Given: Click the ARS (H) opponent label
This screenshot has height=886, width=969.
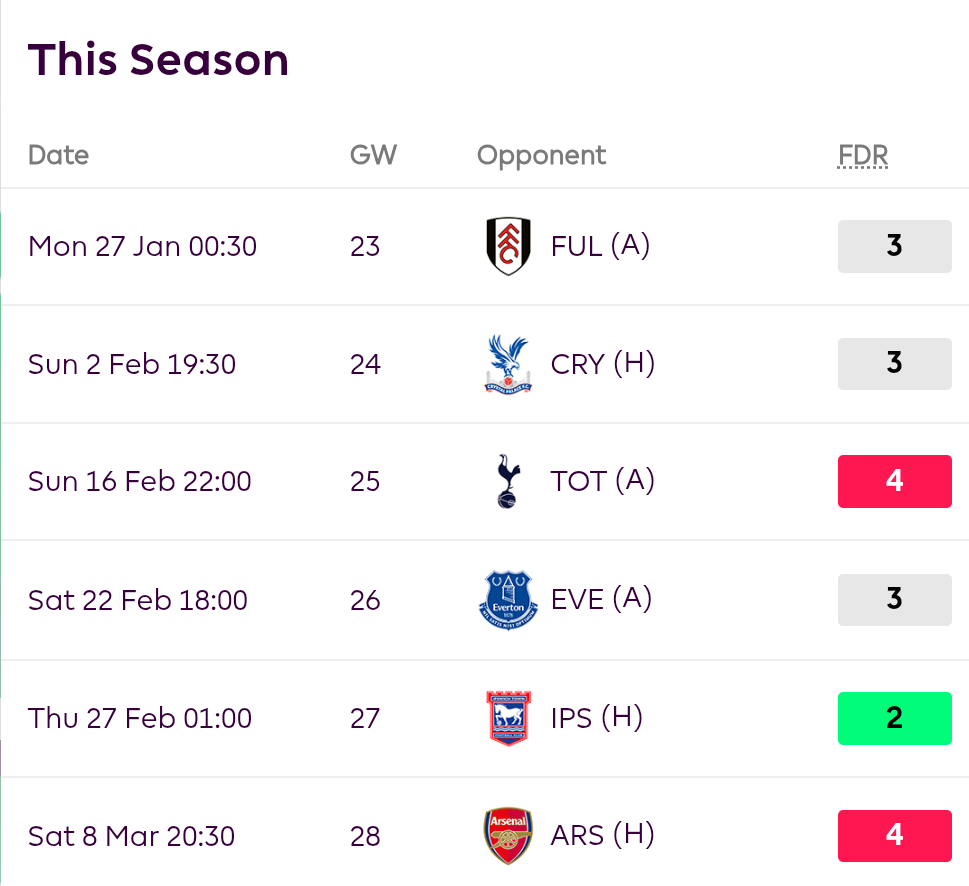Looking at the screenshot, I should [x=602, y=836].
